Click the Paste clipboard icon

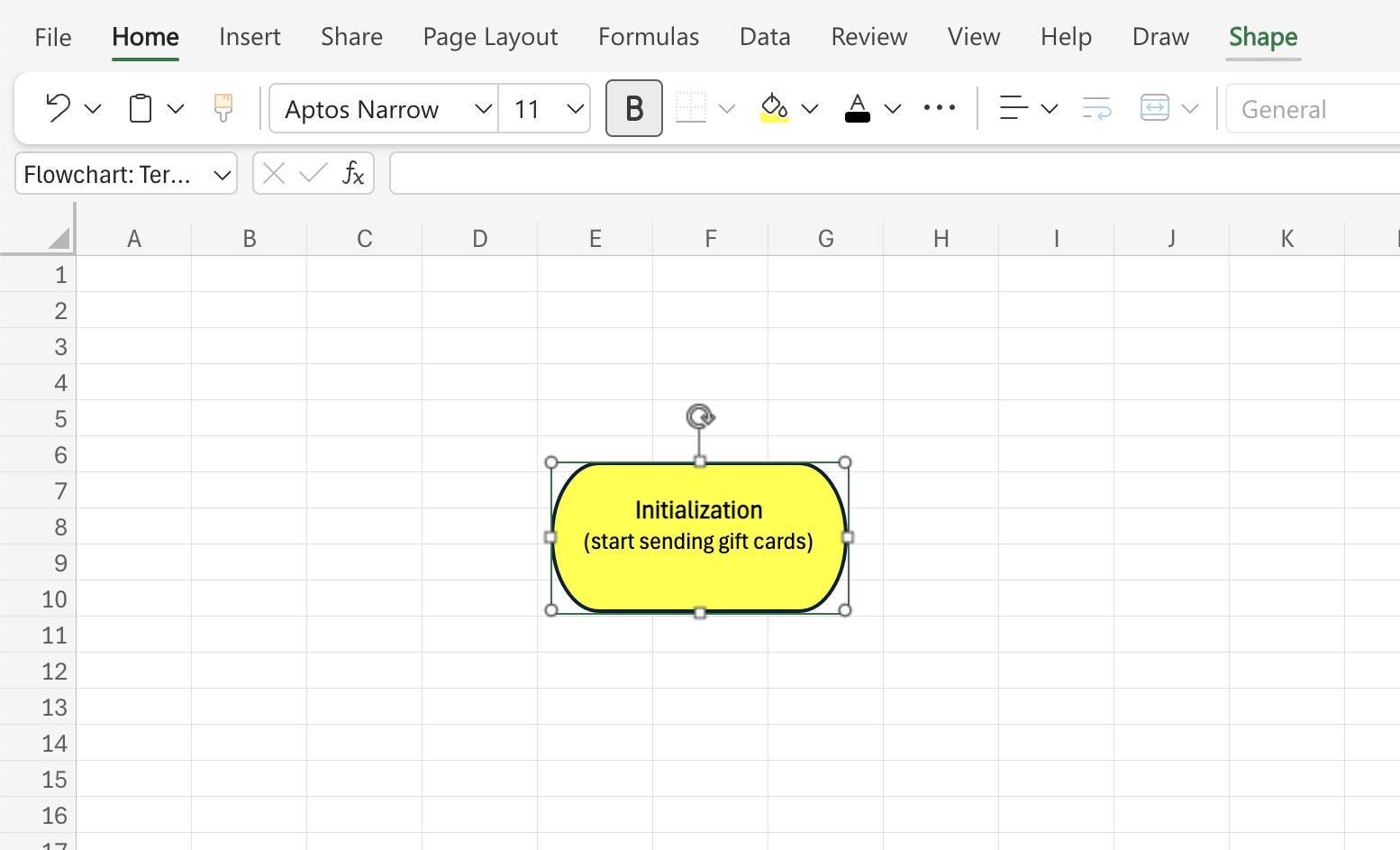point(141,108)
